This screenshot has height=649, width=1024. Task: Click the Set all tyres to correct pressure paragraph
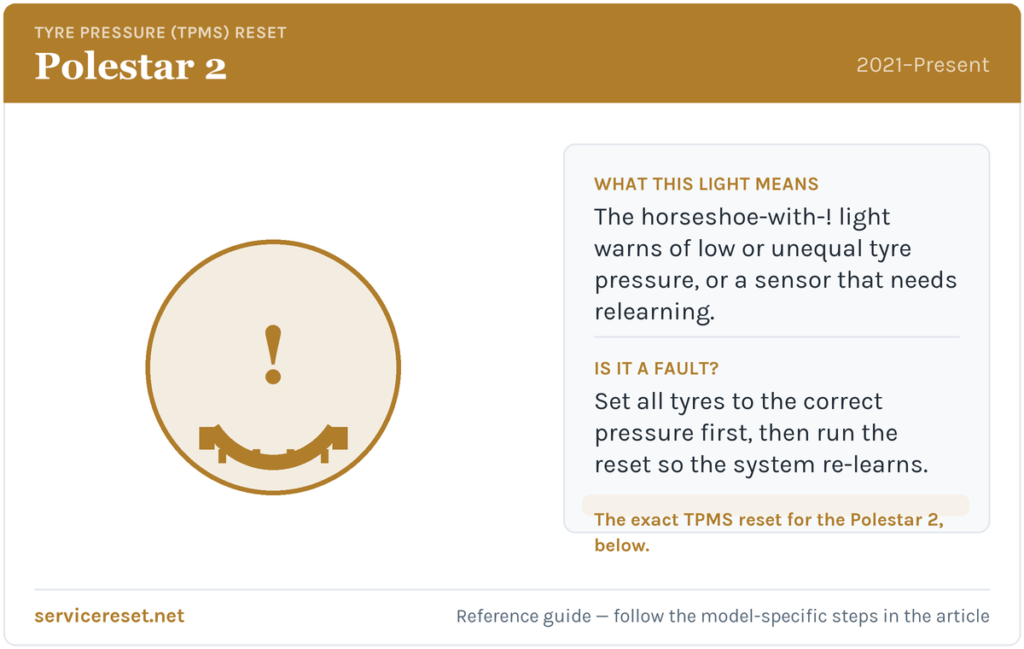click(x=761, y=433)
